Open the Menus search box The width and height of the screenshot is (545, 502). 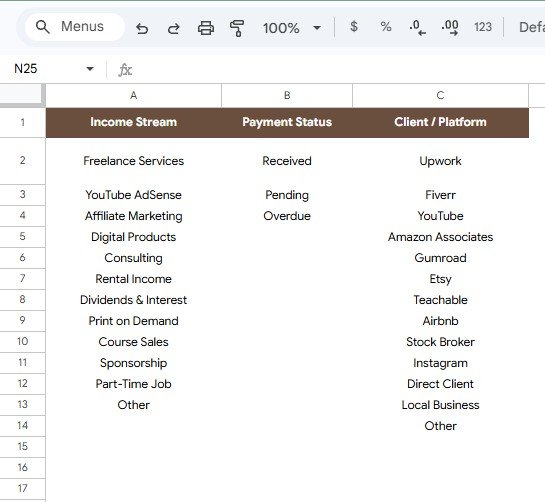pos(75,27)
